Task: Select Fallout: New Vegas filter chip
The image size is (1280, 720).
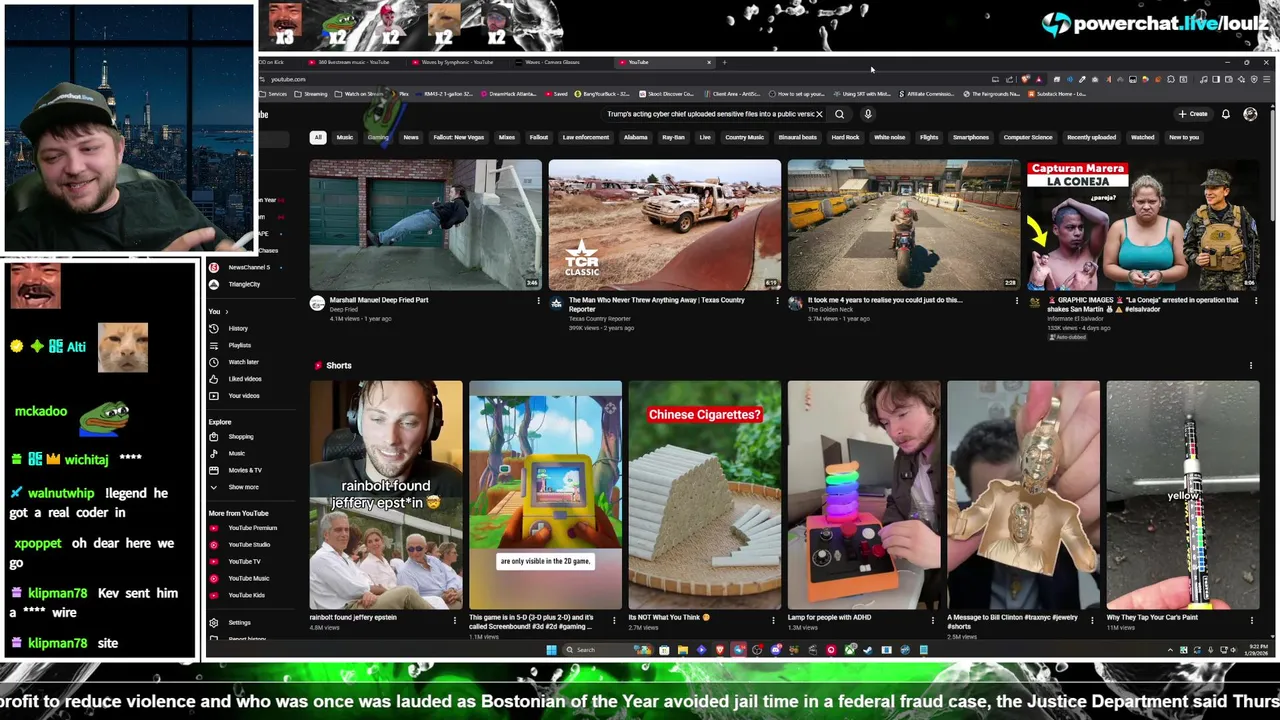Action: [x=459, y=137]
